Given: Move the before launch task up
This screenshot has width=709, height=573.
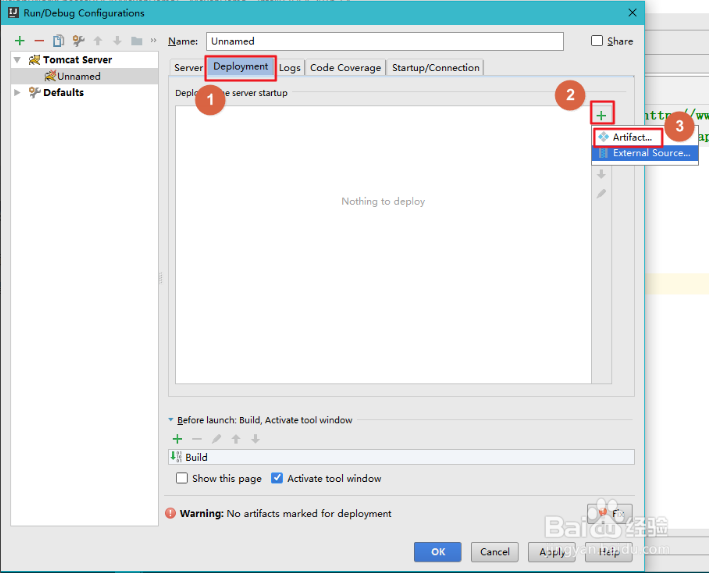Looking at the screenshot, I should (x=236, y=439).
